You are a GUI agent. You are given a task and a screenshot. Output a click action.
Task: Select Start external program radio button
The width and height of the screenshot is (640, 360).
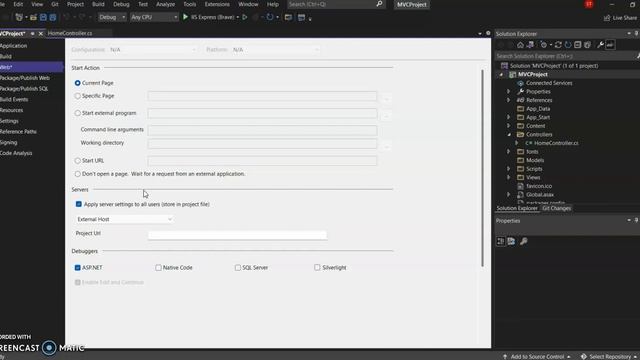tap(78, 113)
